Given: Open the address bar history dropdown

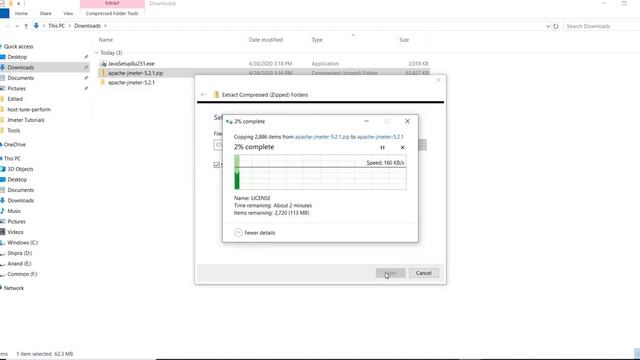Looking at the screenshot, I should 548,26.
